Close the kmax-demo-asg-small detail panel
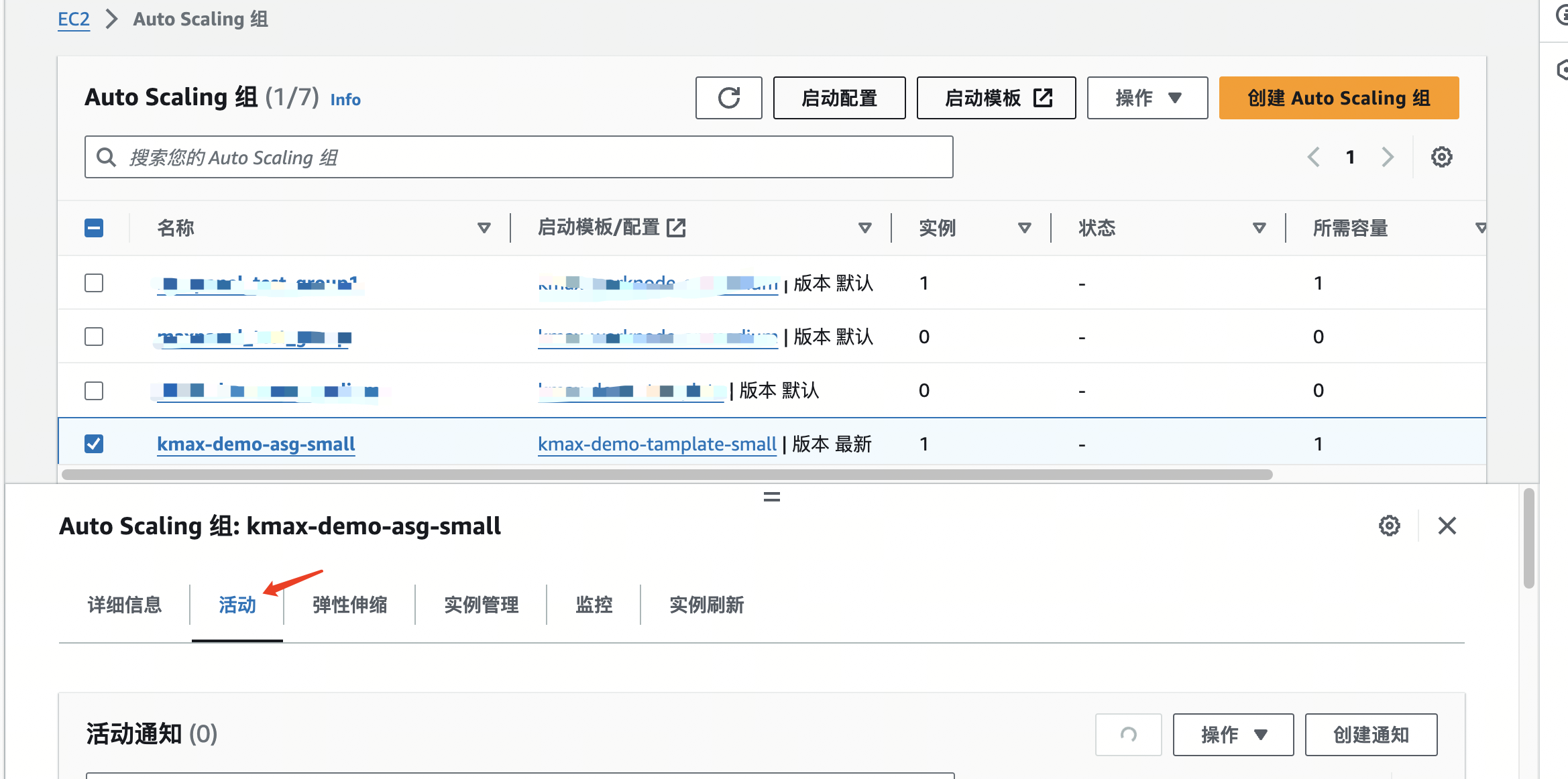This screenshot has height=779, width=1568. click(1447, 526)
